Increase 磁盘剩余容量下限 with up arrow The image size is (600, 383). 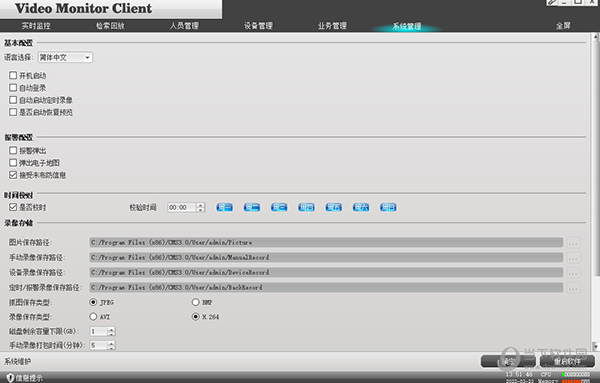pyautogui.click(x=111, y=329)
